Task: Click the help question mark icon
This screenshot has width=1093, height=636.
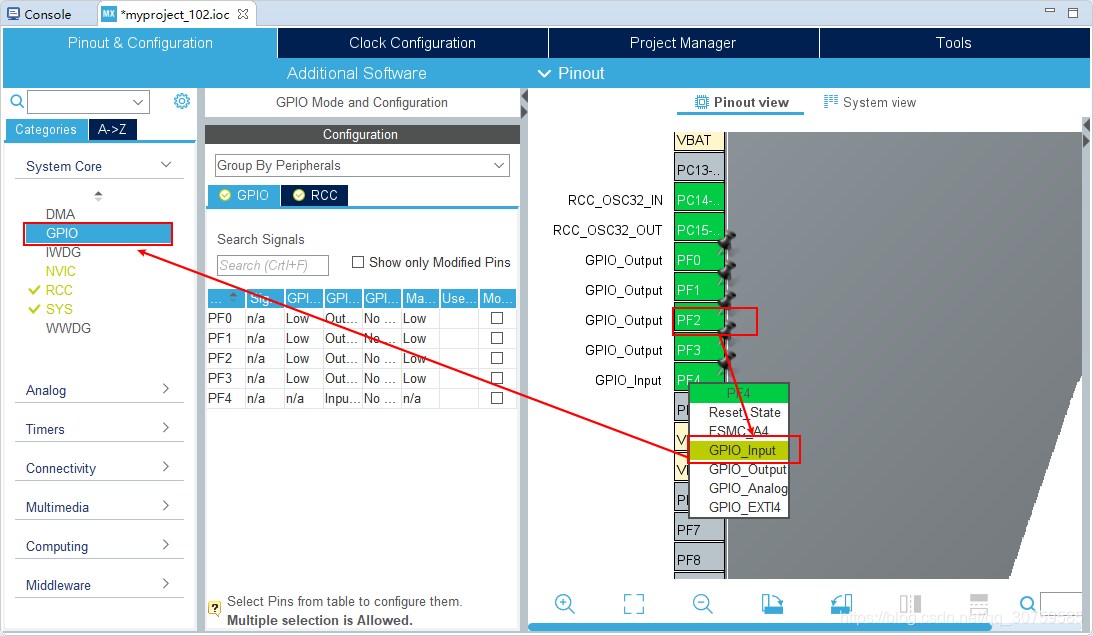Action: tap(215, 607)
